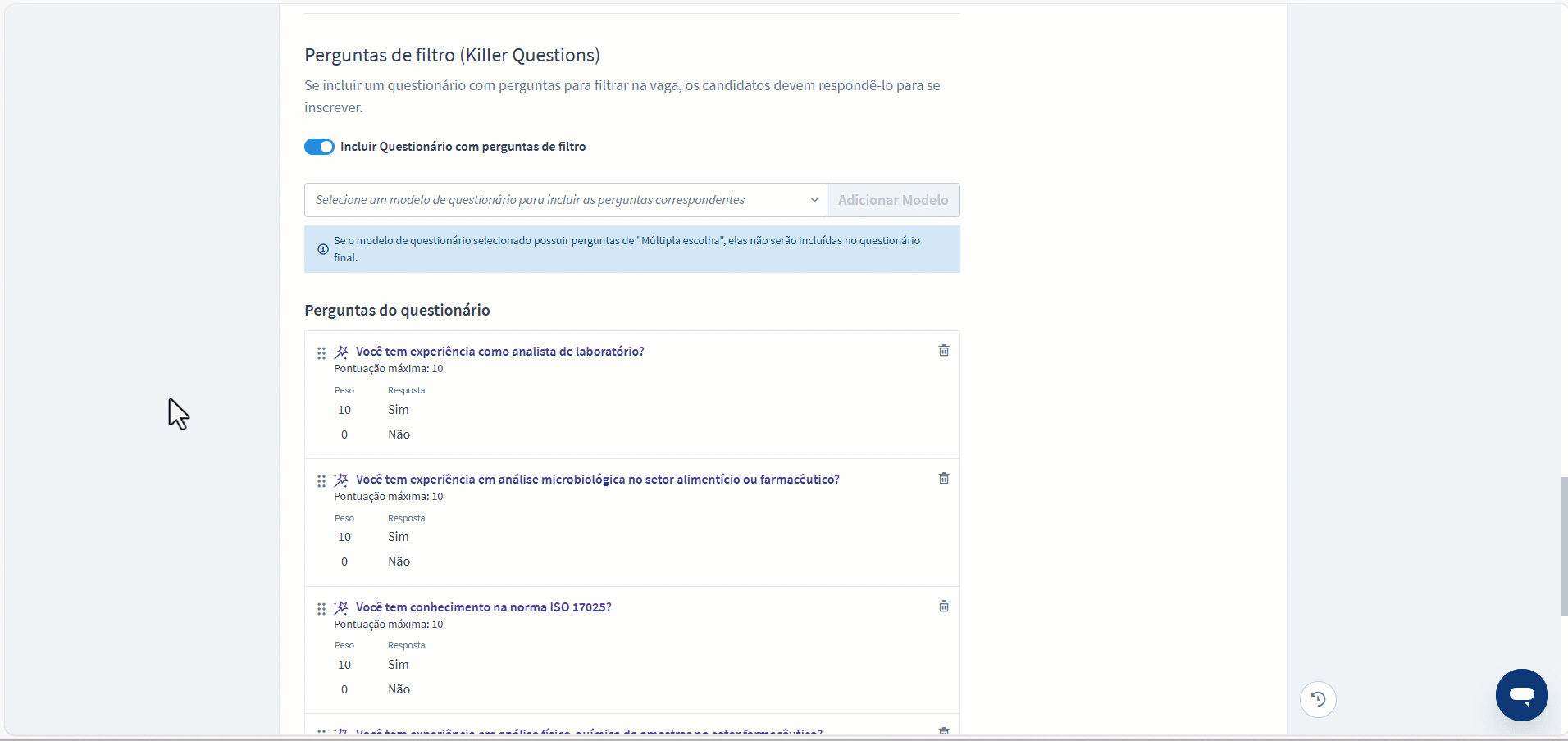
Task: Click the restore history icon near bottom right
Action: coord(1318,698)
